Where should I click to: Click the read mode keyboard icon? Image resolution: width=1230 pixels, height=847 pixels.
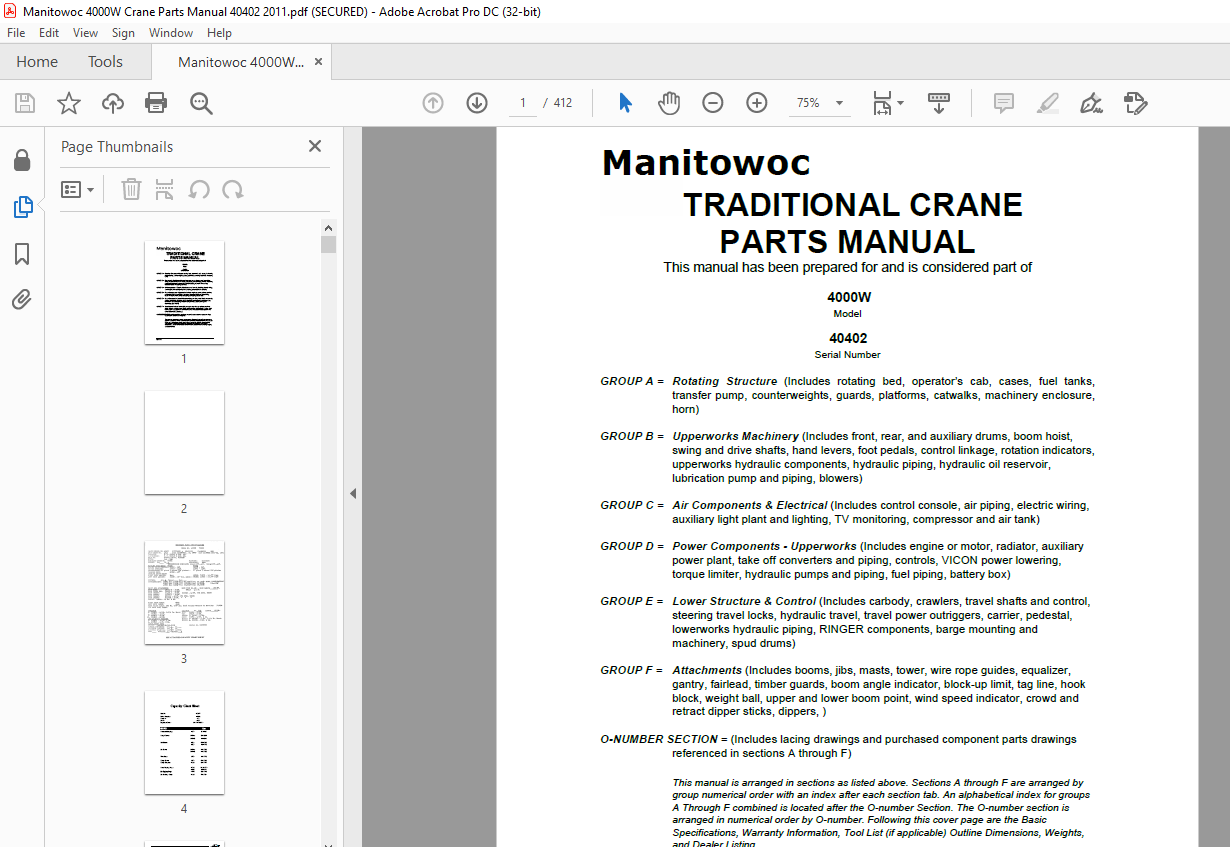pyautogui.click(x=939, y=103)
